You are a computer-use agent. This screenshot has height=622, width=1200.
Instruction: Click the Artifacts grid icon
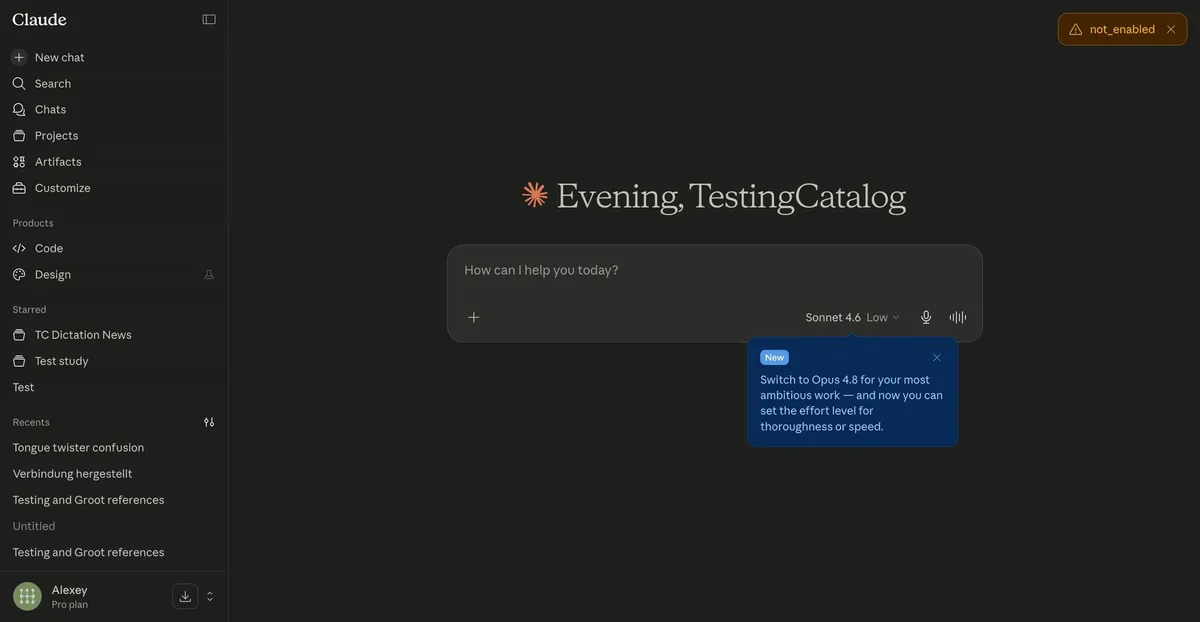19,161
